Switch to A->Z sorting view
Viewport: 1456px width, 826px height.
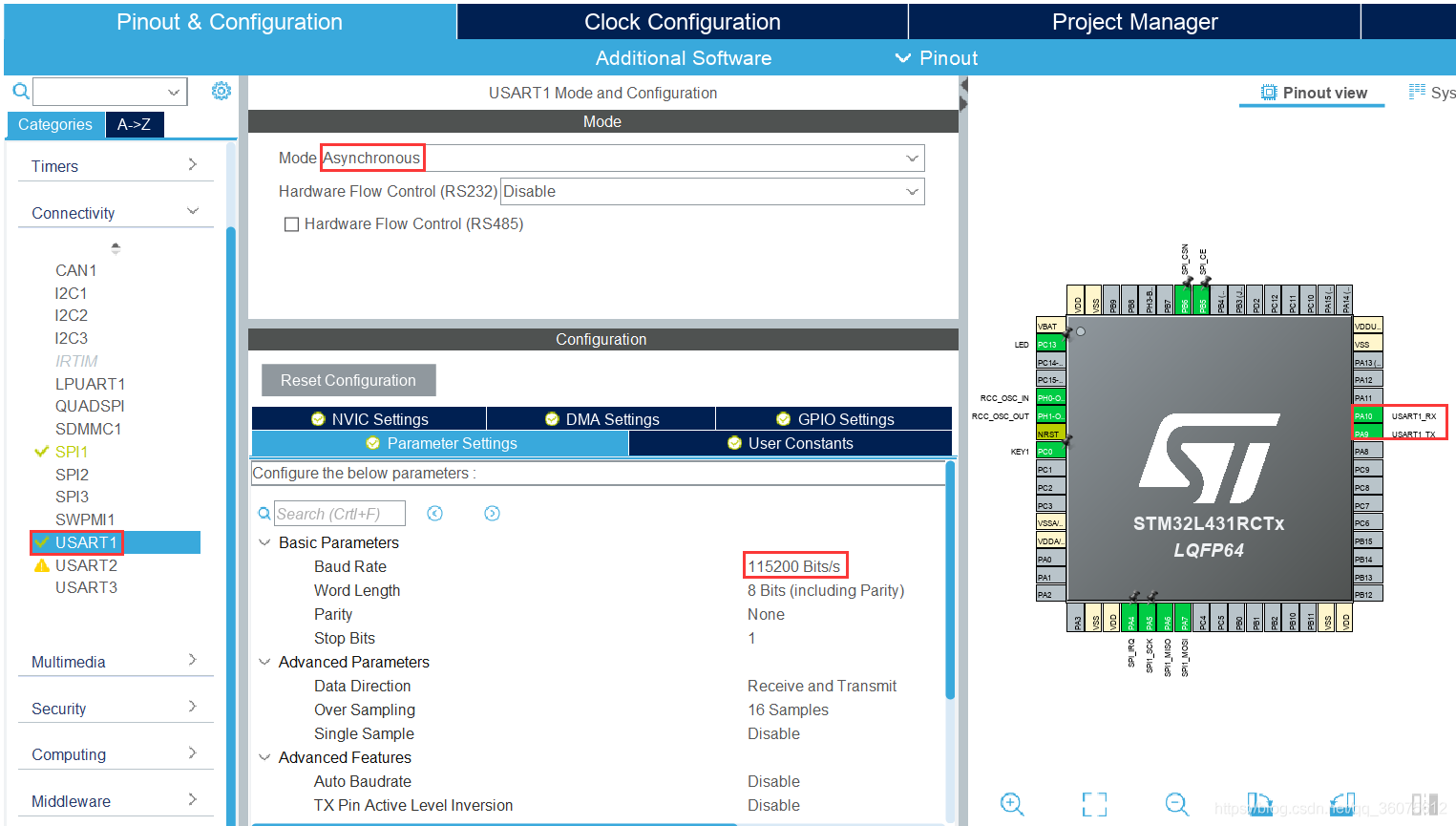[134, 125]
